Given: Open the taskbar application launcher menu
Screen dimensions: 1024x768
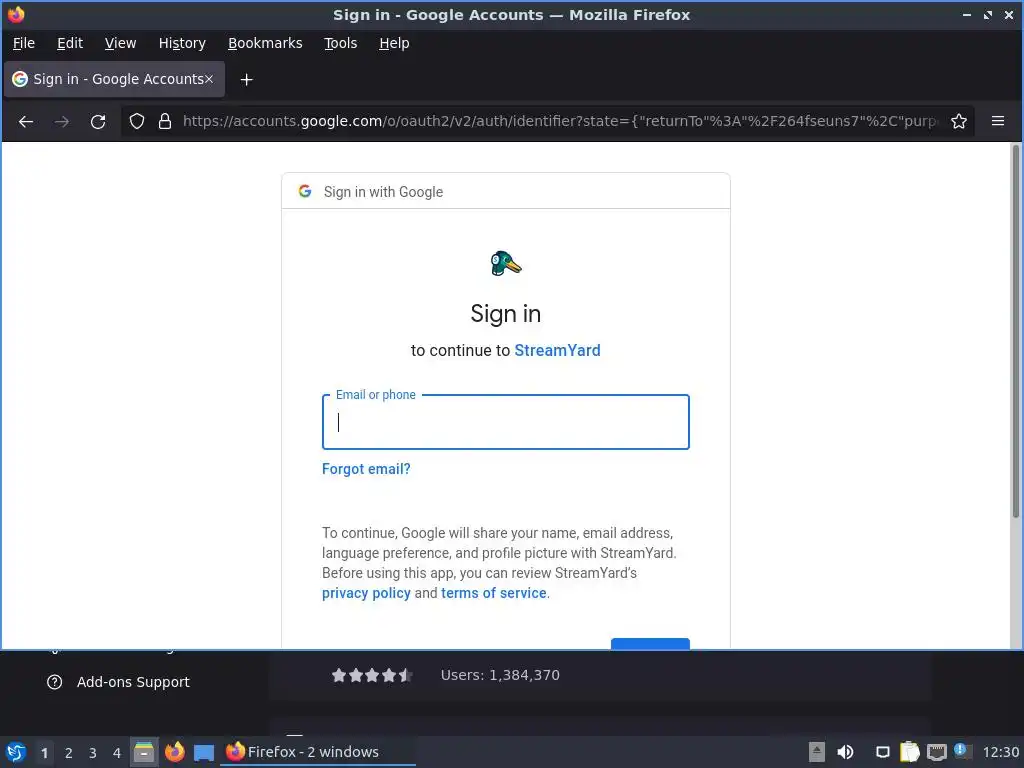Looking at the screenshot, I should (x=16, y=752).
